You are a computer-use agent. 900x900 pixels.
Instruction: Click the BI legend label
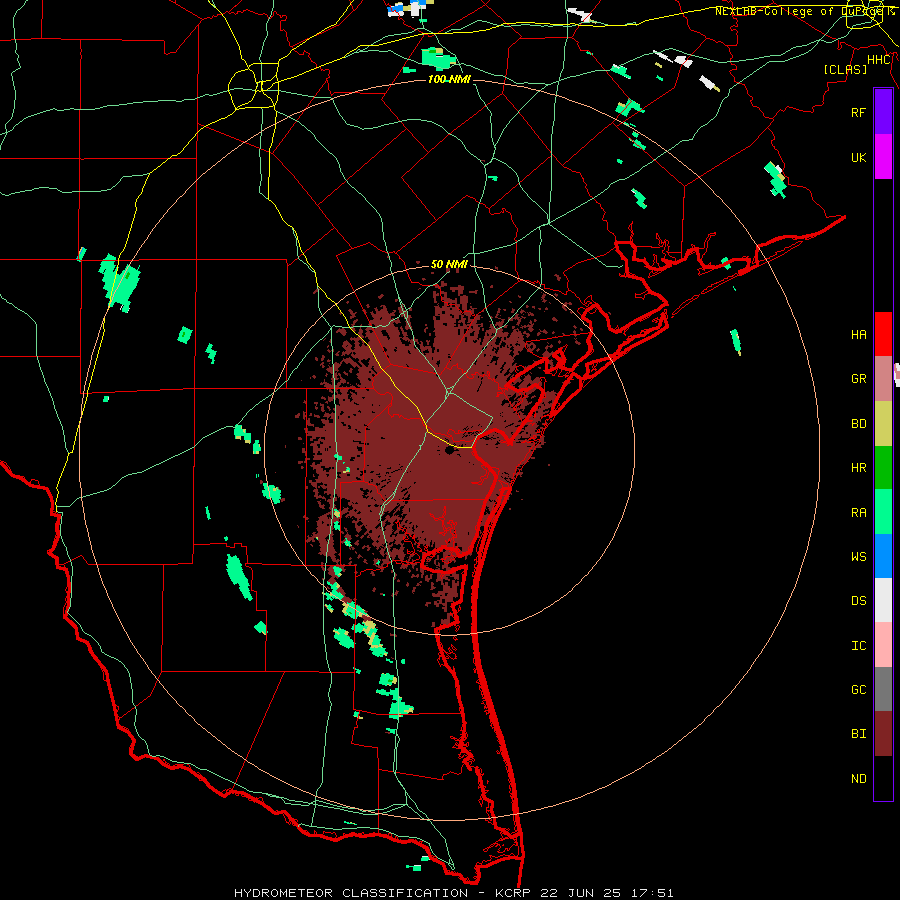point(859,734)
